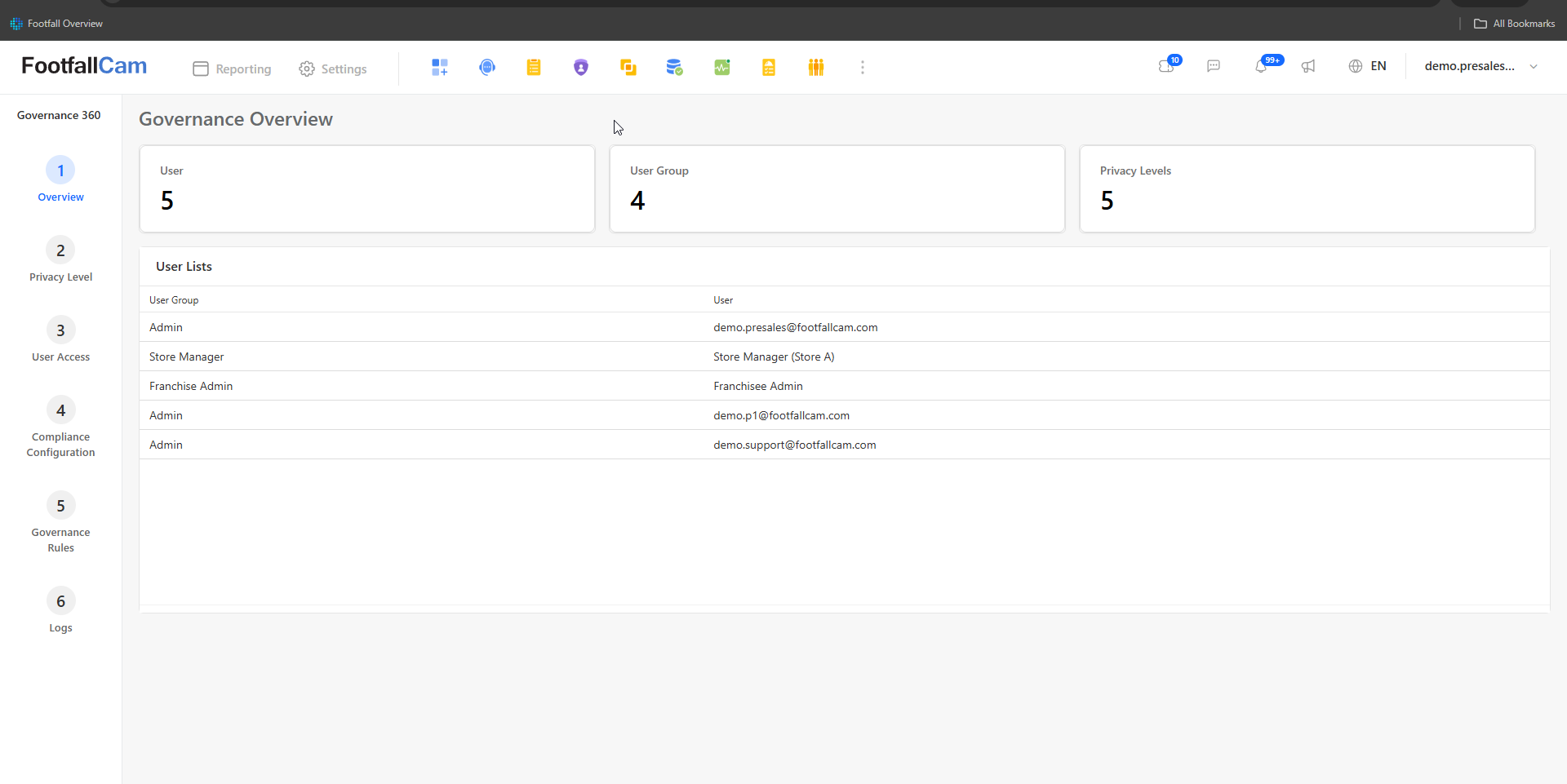Click the yellow clipboard list icon
This screenshot has height=784, width=1567.
(534, 67)
